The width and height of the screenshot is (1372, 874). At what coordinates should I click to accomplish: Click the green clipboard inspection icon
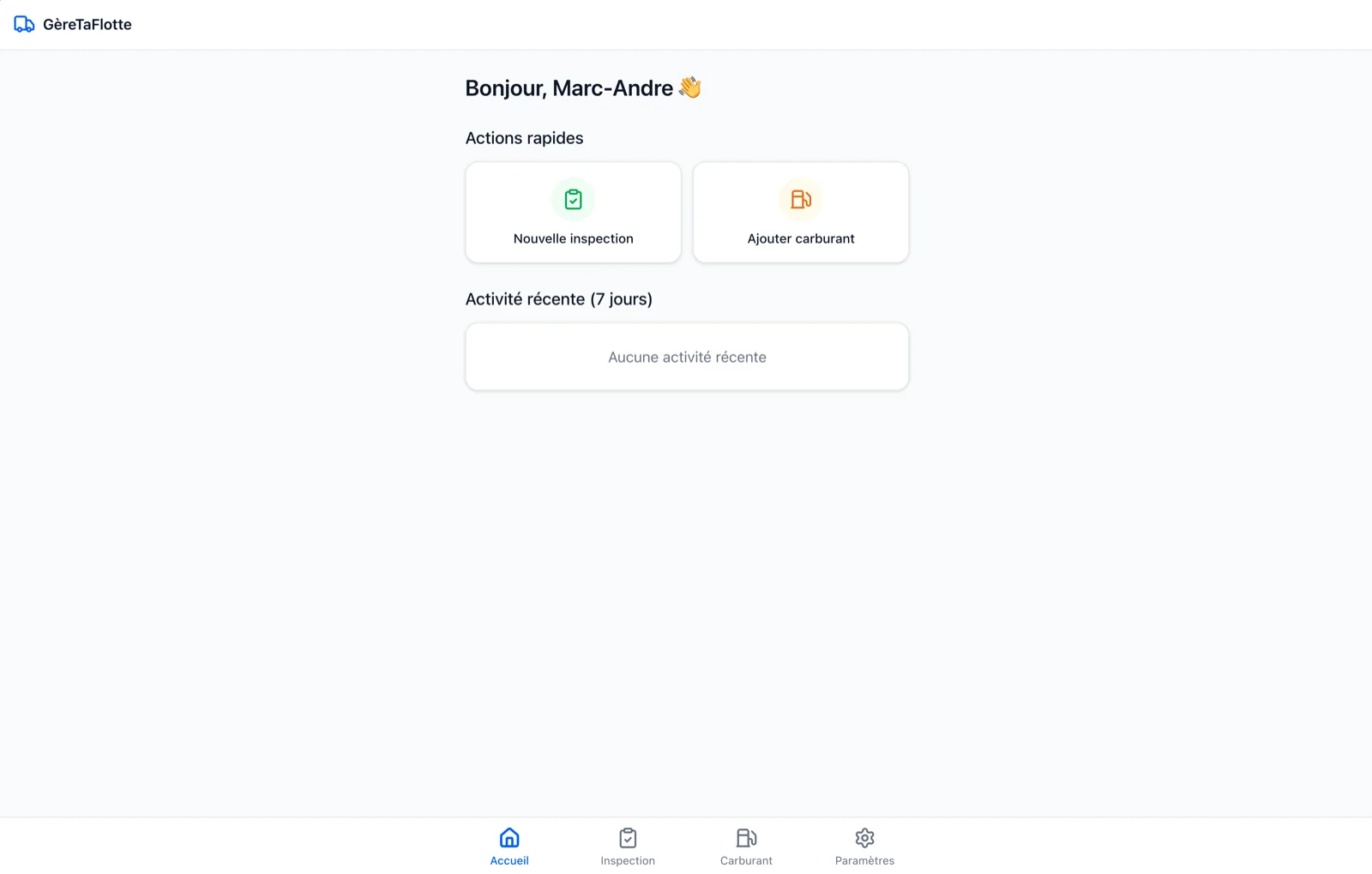point(573,199)
